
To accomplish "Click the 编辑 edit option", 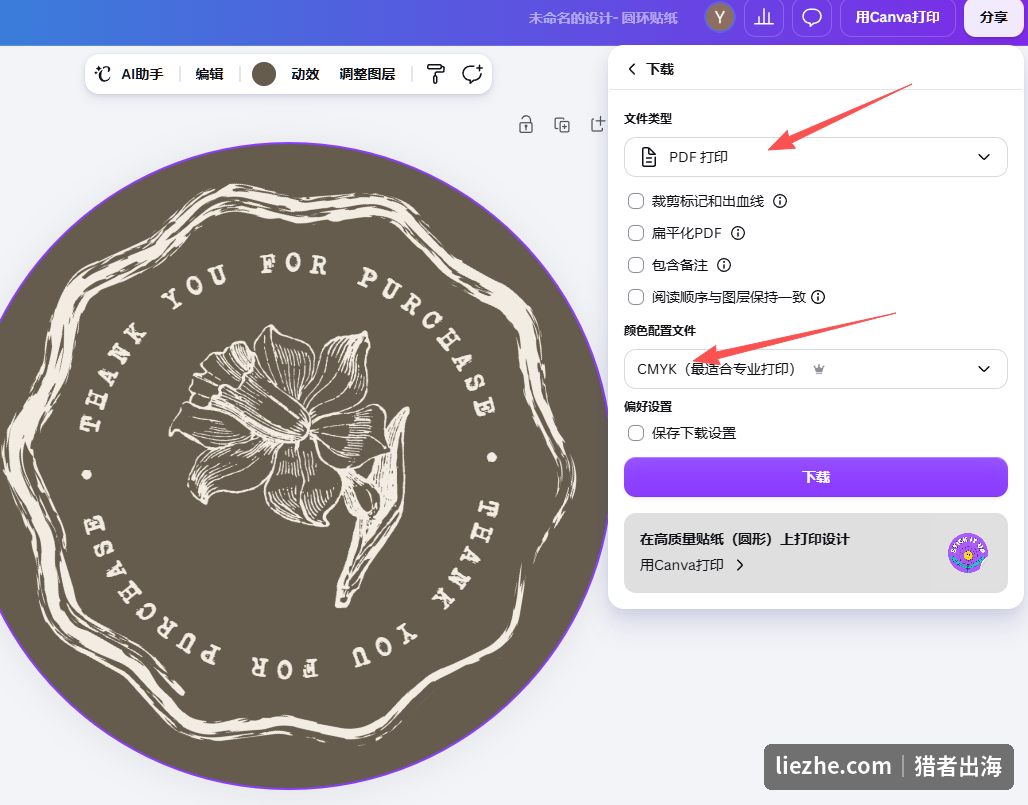I will click(x=209, y=74).
